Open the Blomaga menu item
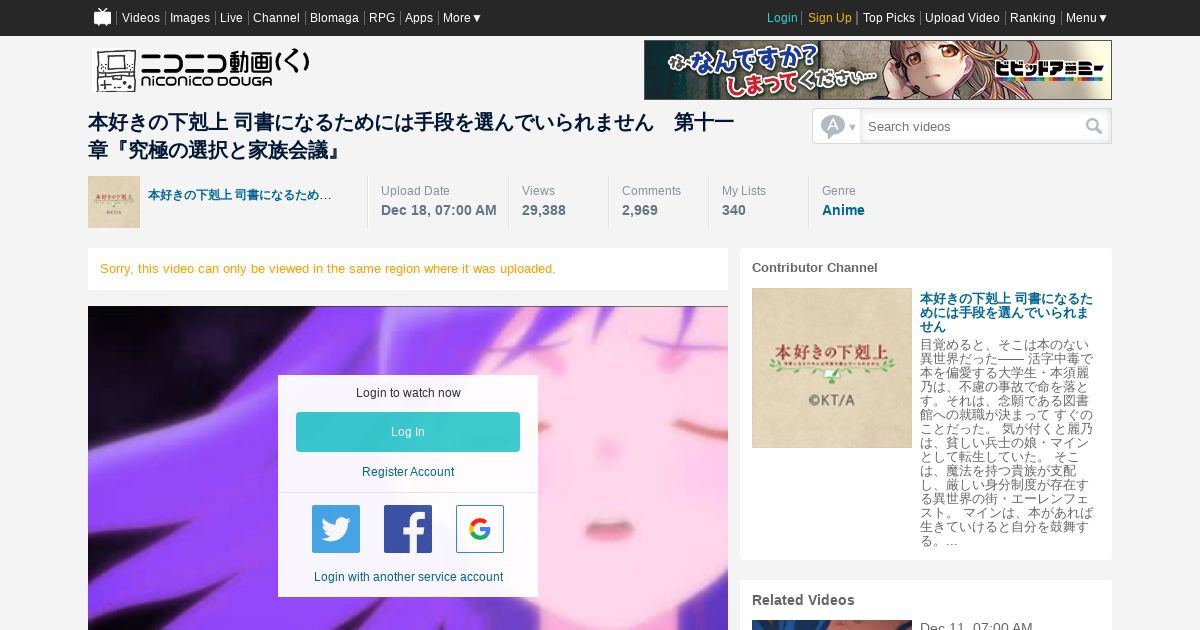 [x=334, y=18]
